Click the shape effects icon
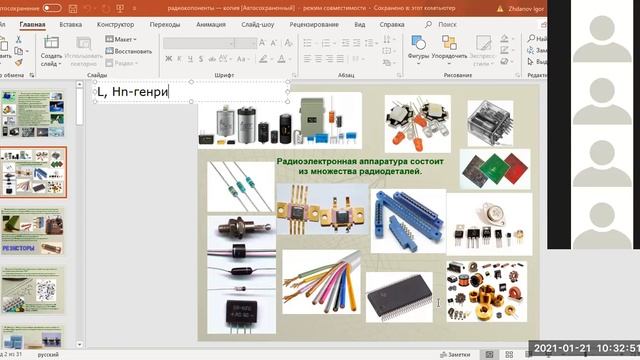The height and width of the screenshot is (360, 640). click(x=505, y=62)
